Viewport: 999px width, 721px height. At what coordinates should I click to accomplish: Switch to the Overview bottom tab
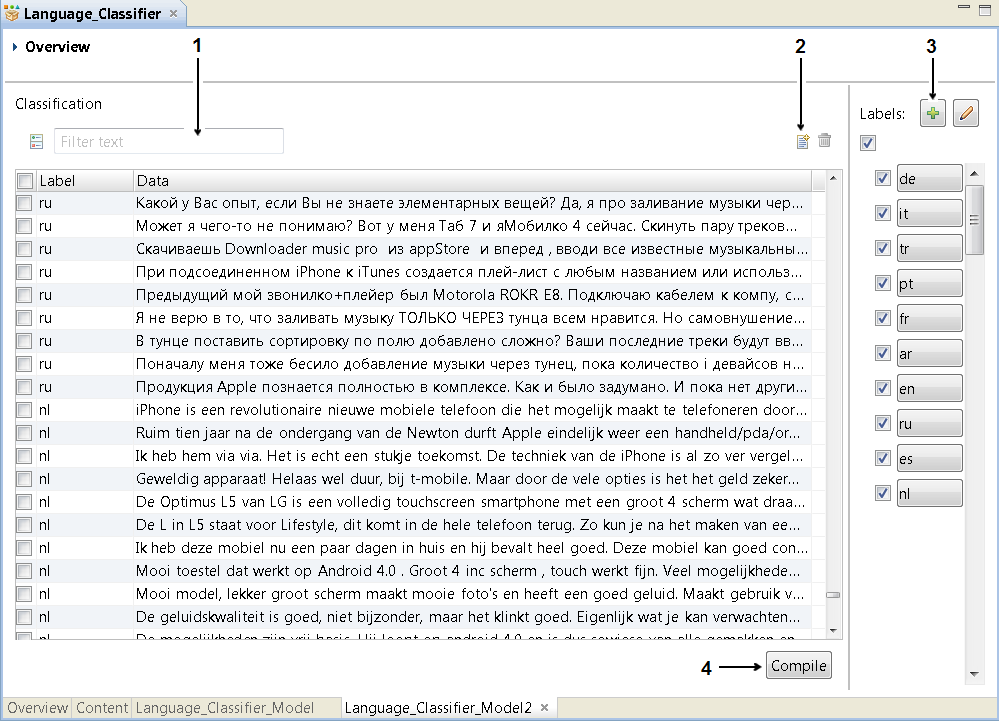(x=38, y=708)
